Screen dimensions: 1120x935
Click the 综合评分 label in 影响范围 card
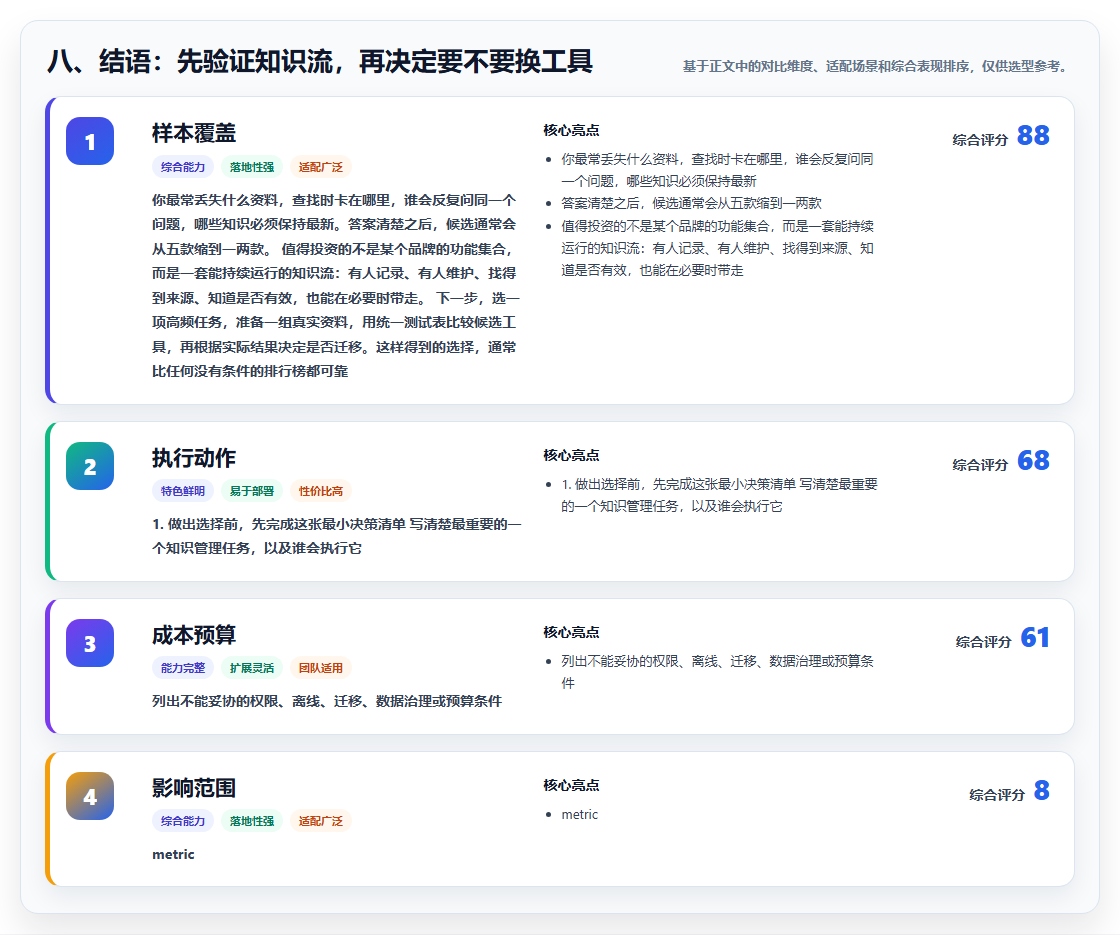coord(997,795)
